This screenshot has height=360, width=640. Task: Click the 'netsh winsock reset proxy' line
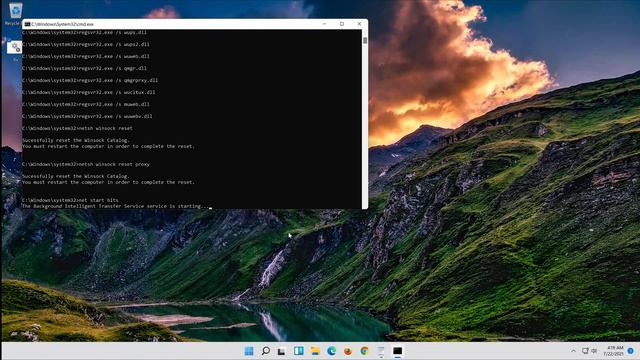coord(86,164)
